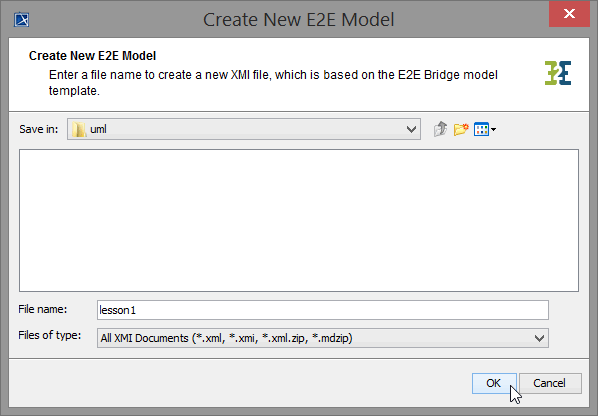Screen dimensions: 598x416
Task: Click the title bar text
Action: pos(299,19)
